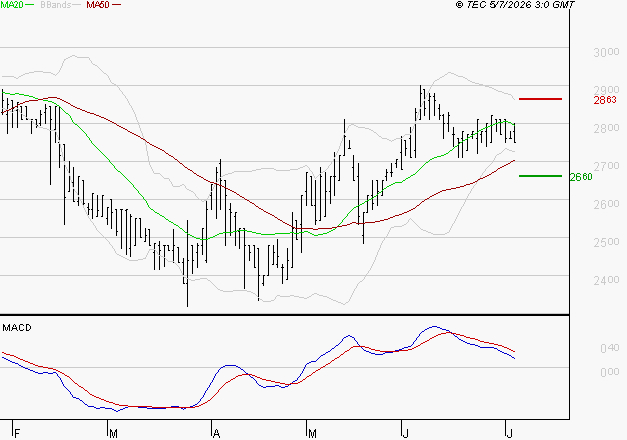Click the TEC 5/7/2026 timestamp text
This screenshot has width=627, height=440.
coord(515,5)
